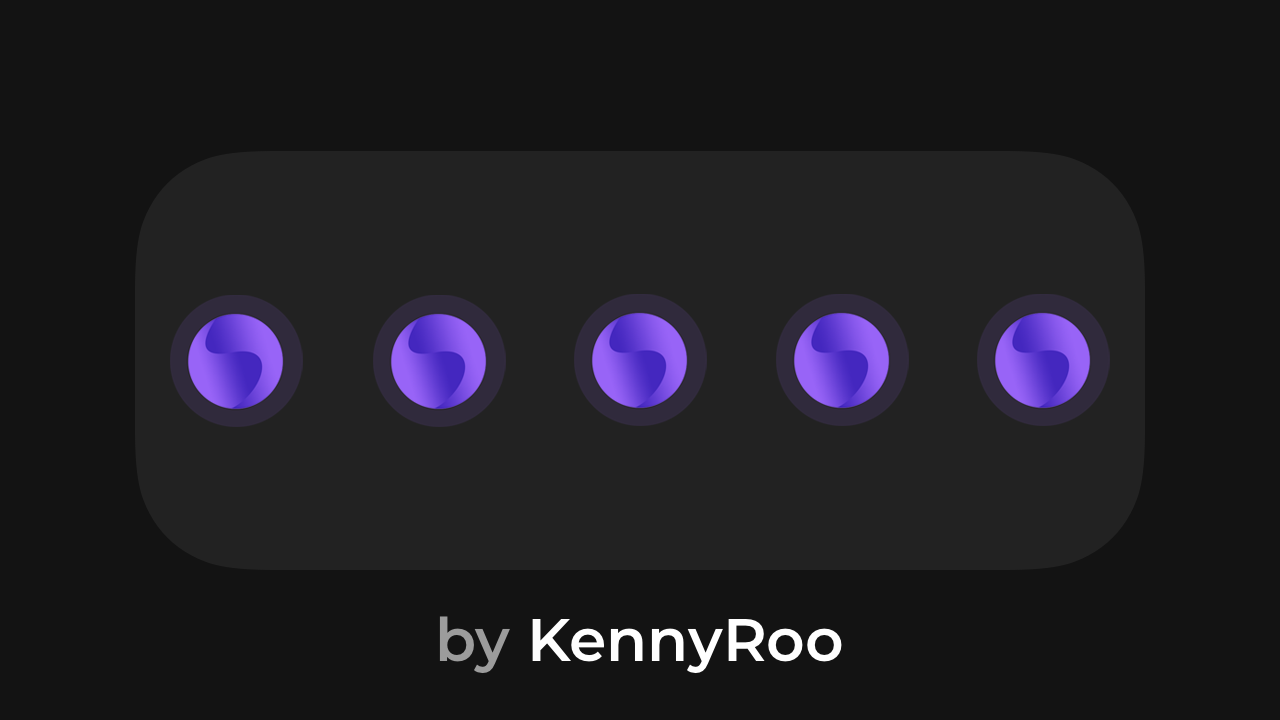
Task: Select the second purple orb from left
Action: click(x=439, y=361)
